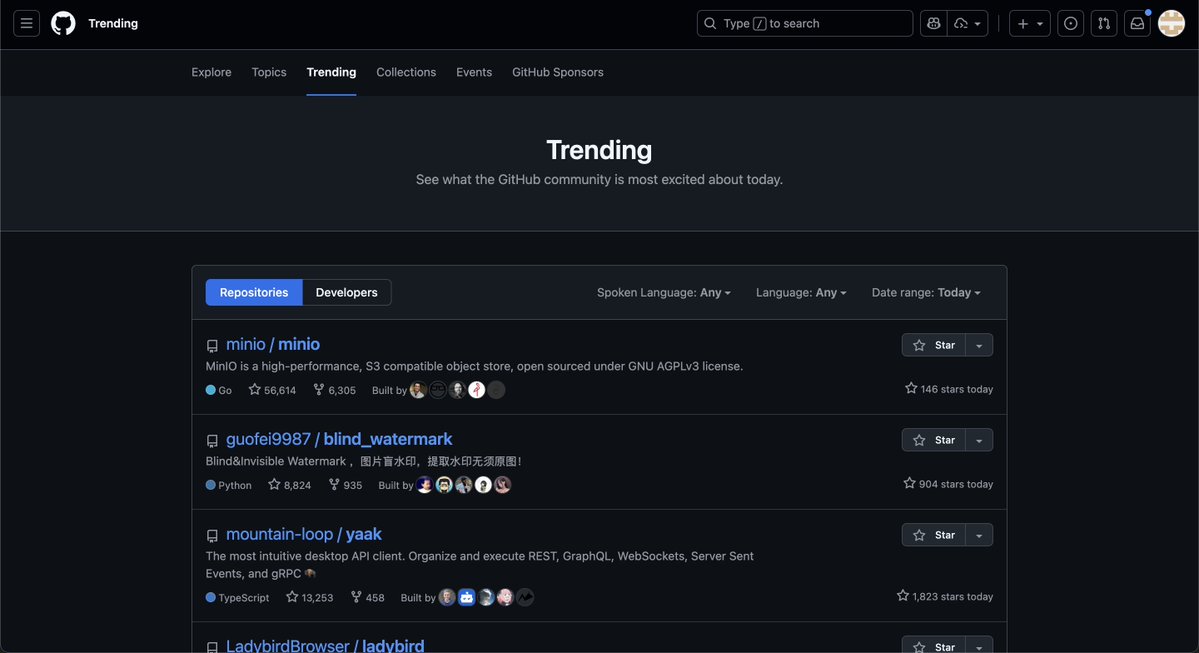Go to the Events tab
The image size is (1199, 653).
[x=474, y=72]
